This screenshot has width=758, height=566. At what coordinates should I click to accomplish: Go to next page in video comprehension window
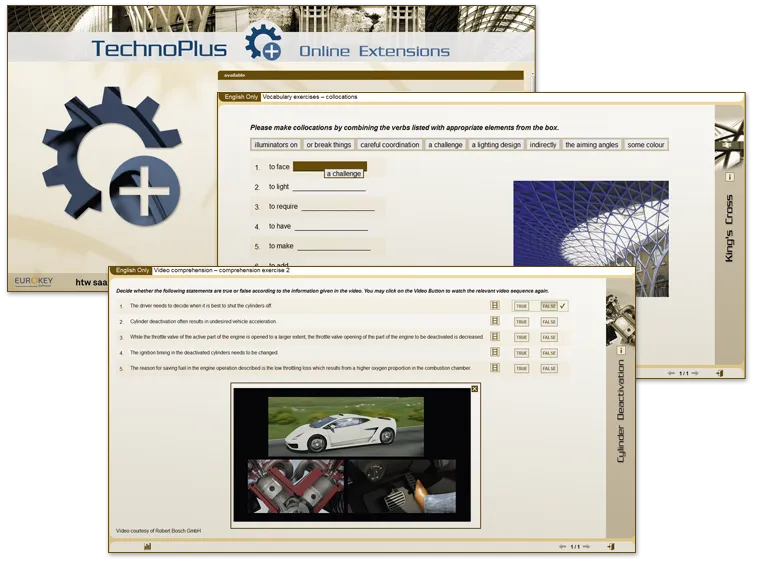pos(586,547)
